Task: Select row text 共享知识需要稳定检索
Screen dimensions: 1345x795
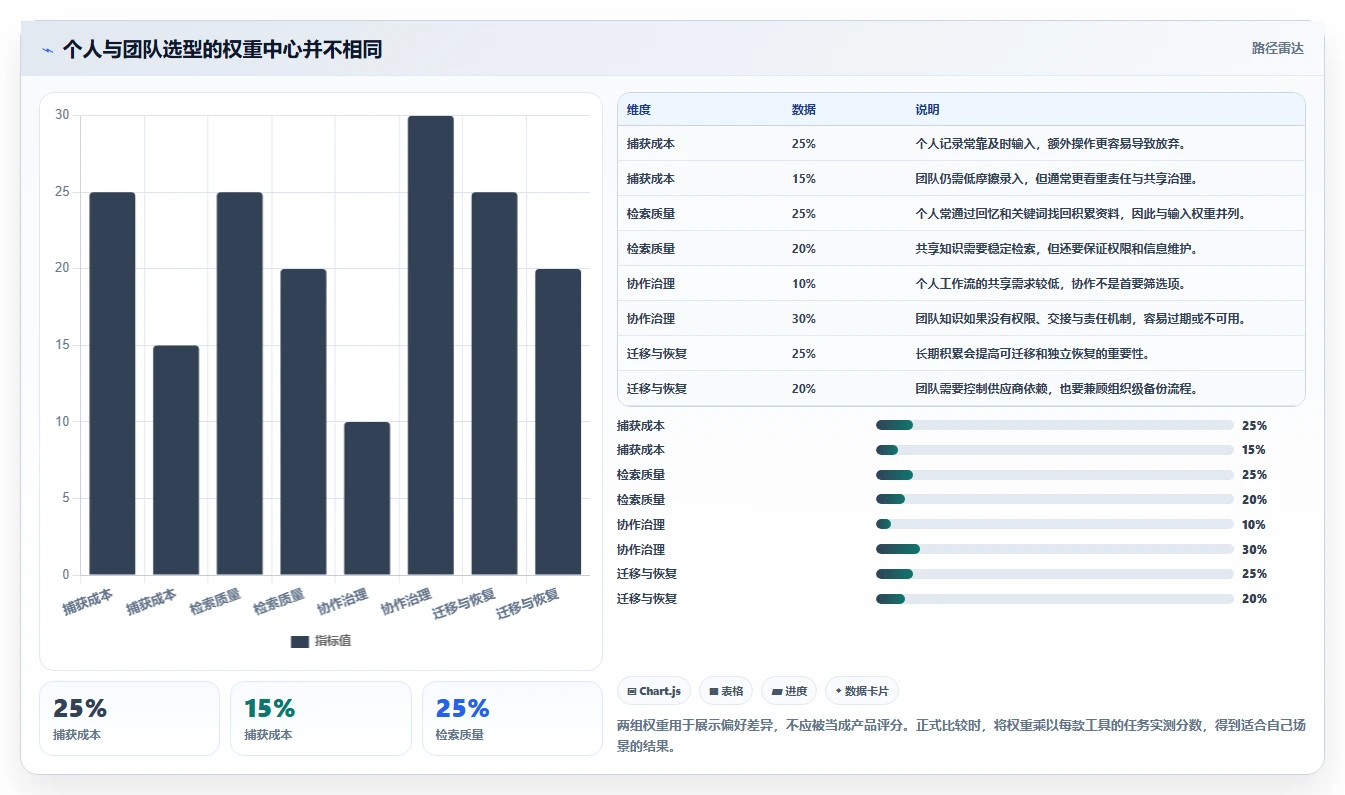Action: point(973,249)
